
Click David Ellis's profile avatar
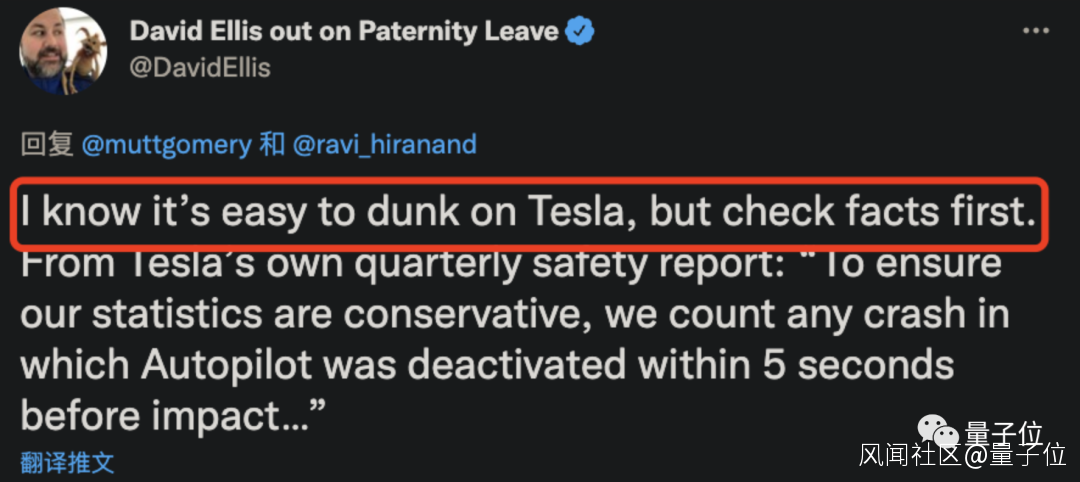63,50
